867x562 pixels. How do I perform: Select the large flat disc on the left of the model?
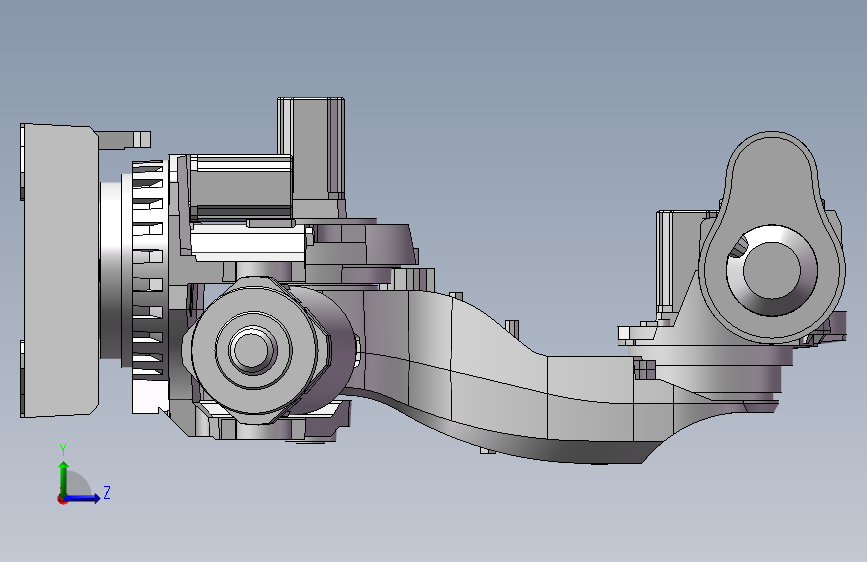tap(60, 270)
